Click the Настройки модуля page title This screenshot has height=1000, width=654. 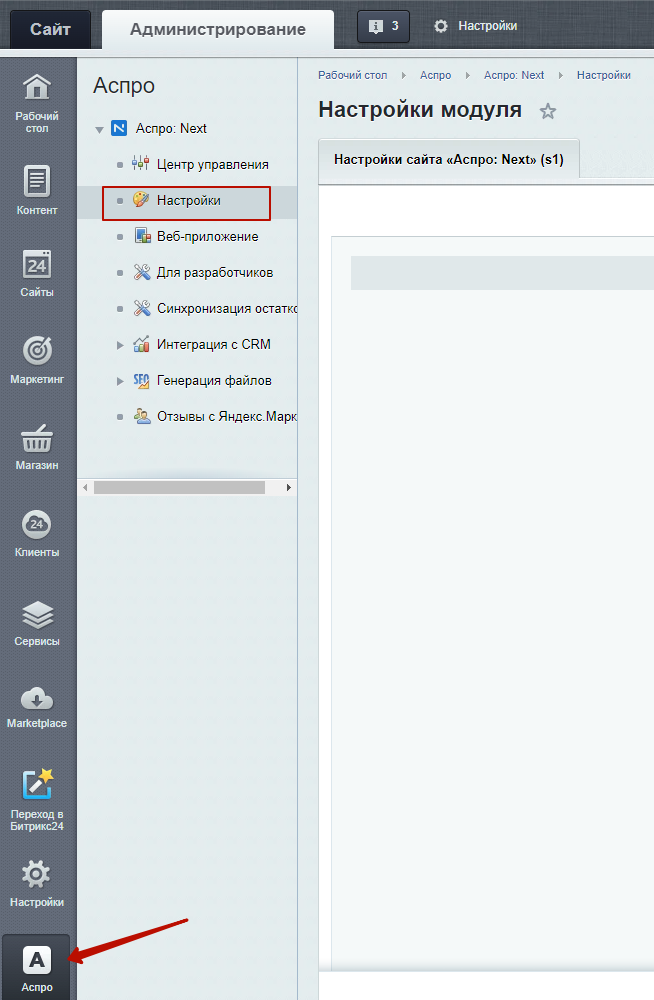coord(420,110)
